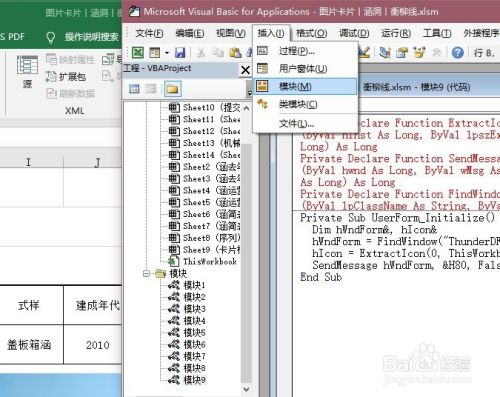Select Sheet14 in the project tree
The image size is (500, 397).
204,155
